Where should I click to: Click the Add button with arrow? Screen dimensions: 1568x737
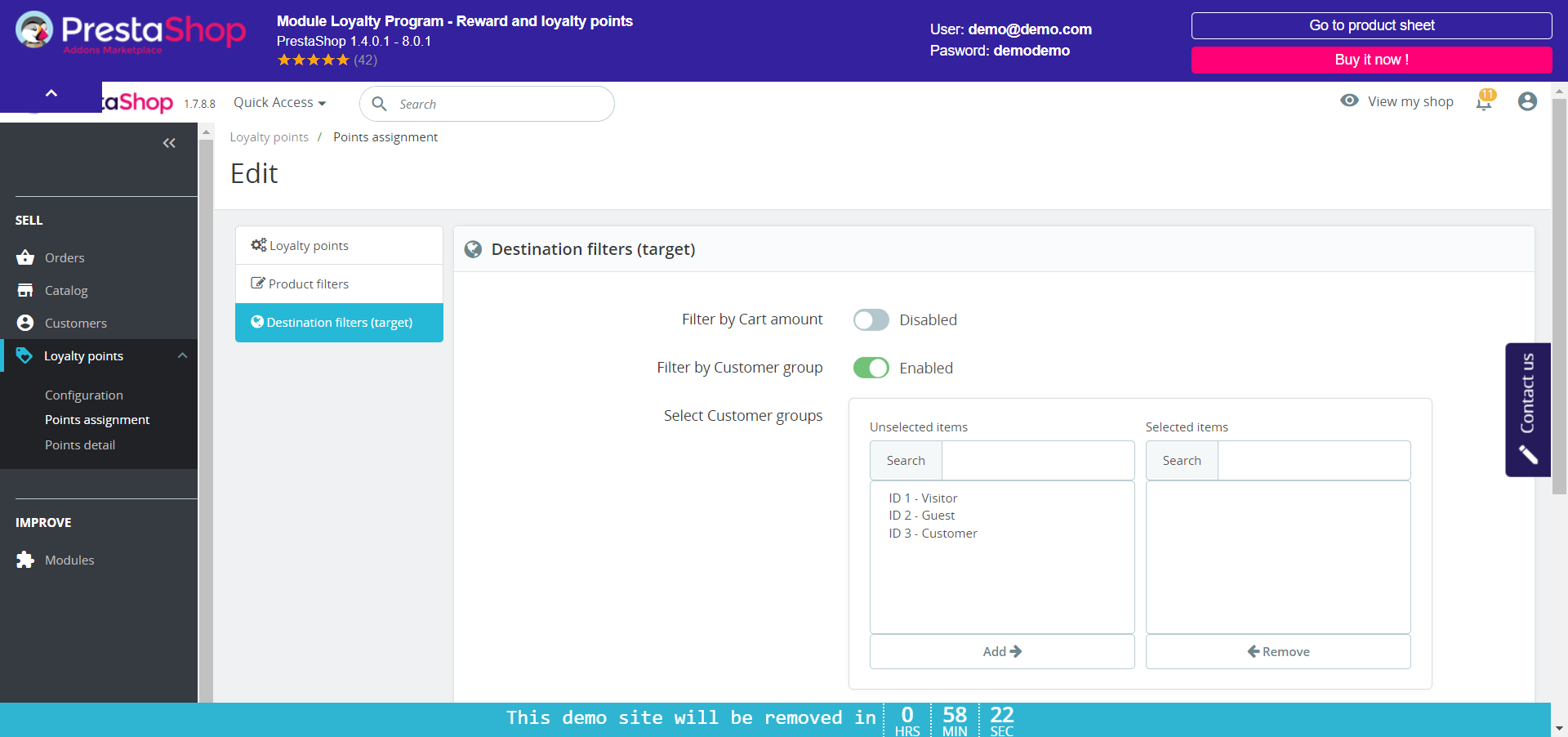[1002, 651]
